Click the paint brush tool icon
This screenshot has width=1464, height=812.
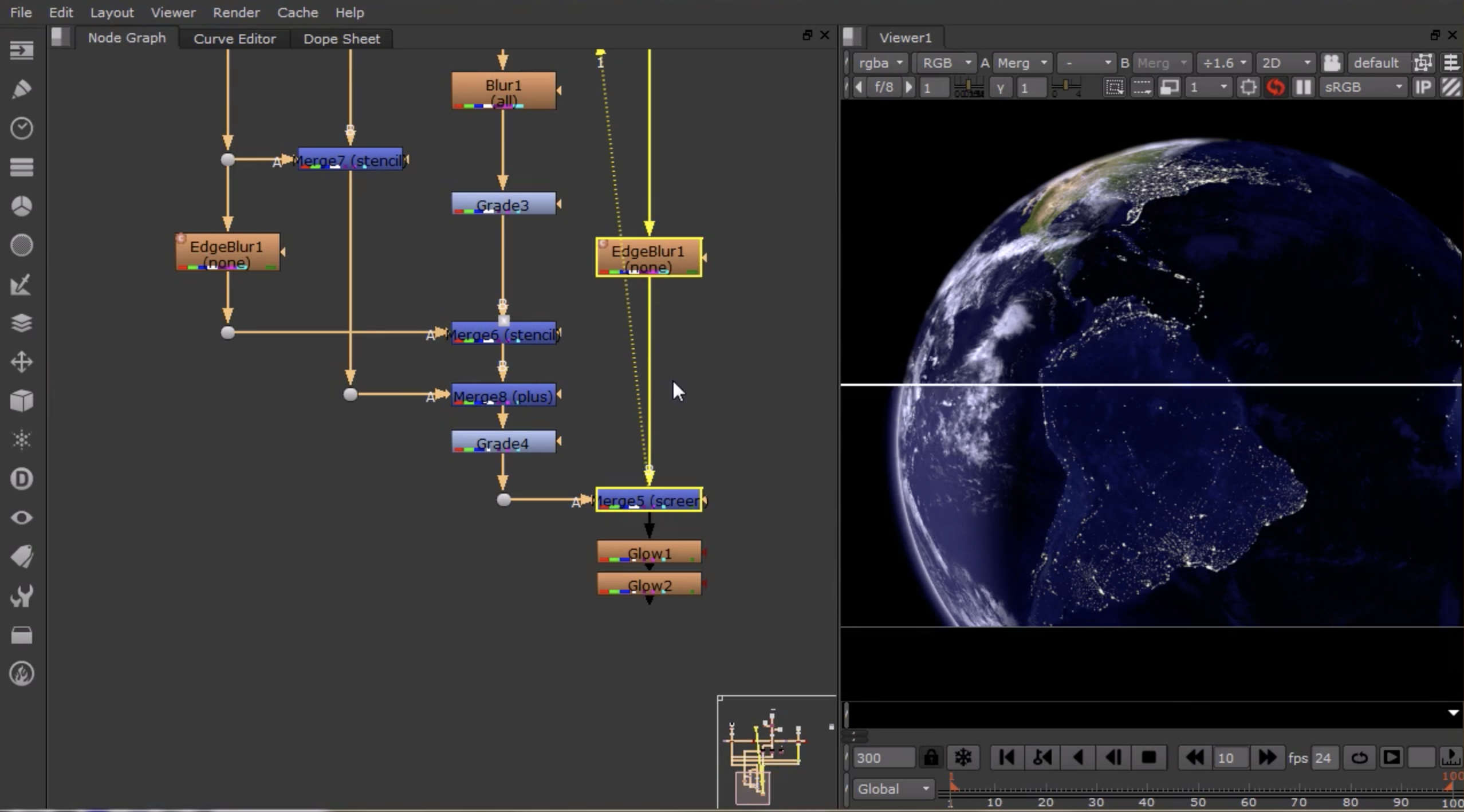[21, 88]
